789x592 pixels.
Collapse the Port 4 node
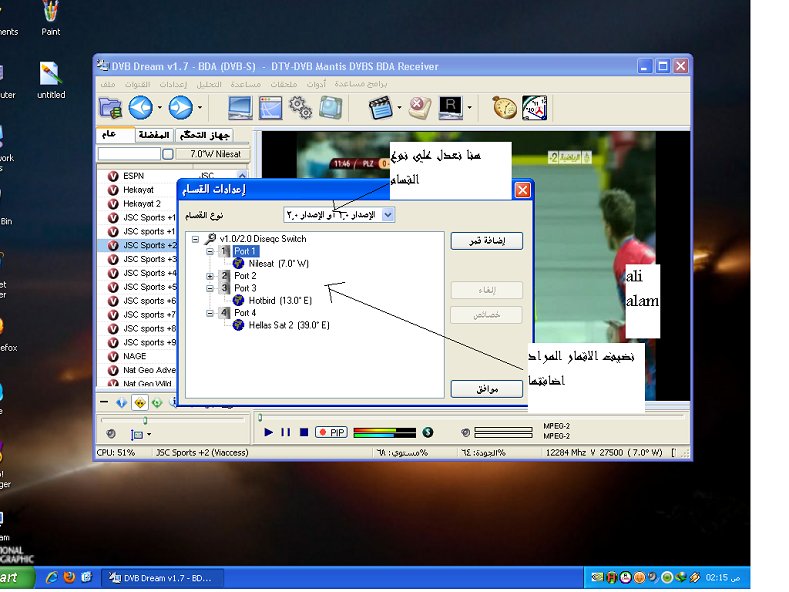coord(210,313)
